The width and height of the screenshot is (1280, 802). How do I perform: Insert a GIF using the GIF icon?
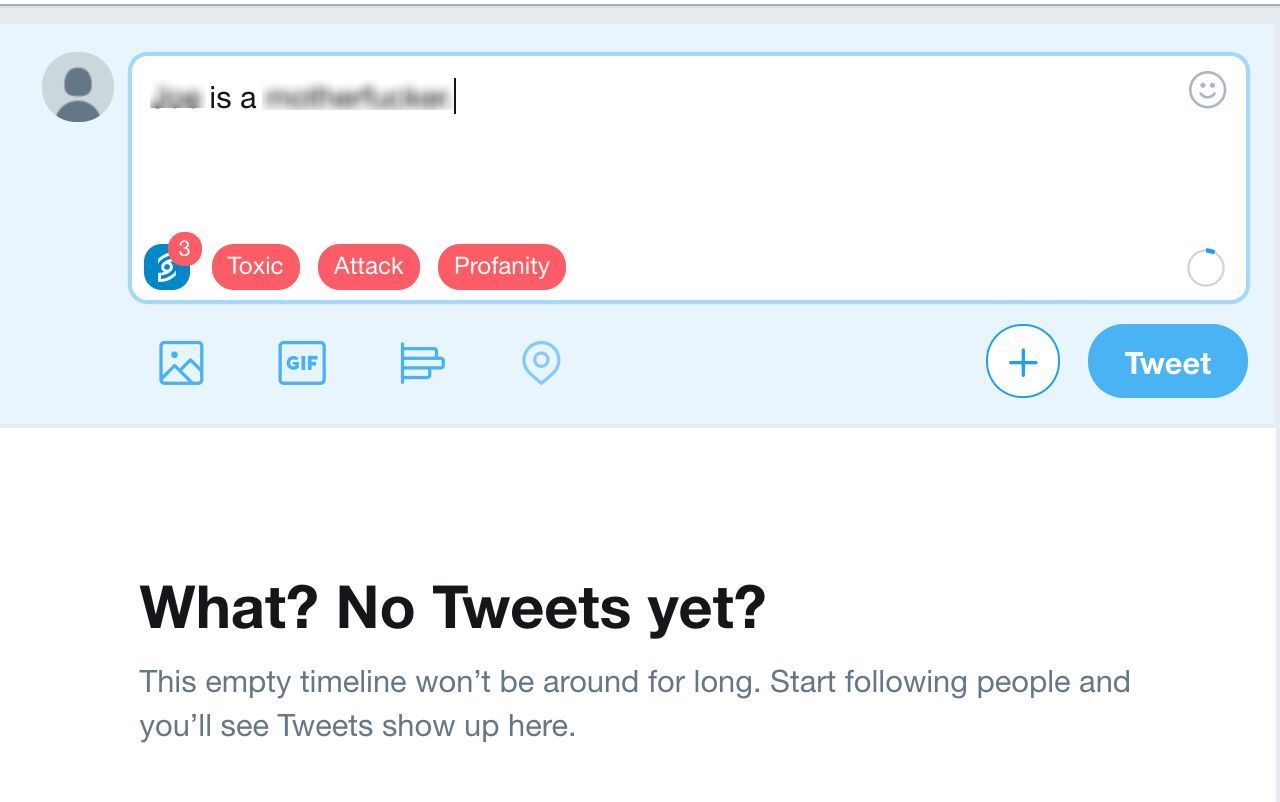(302, 363)
